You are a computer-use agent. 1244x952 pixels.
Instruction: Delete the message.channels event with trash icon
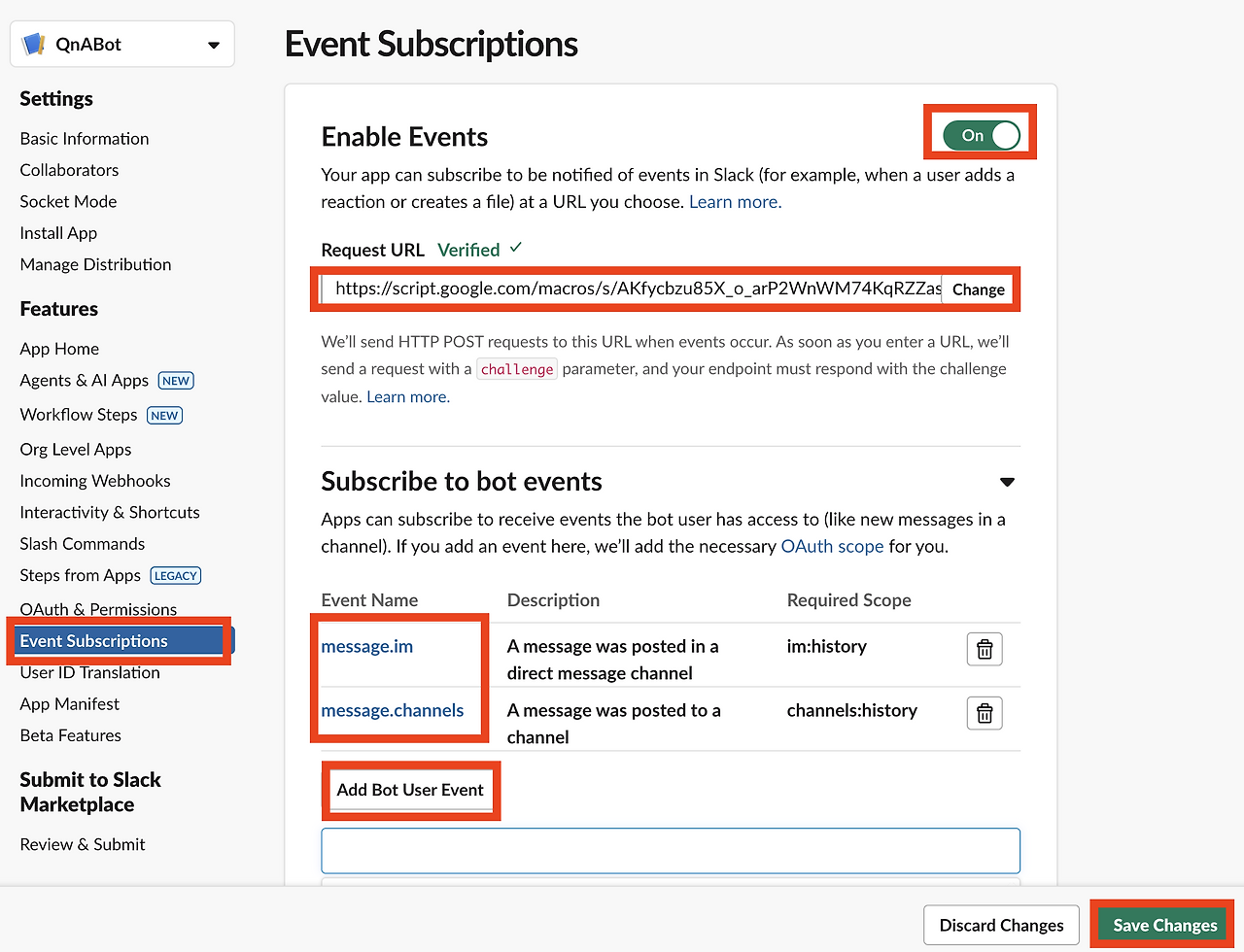click(x=985, y=713)
